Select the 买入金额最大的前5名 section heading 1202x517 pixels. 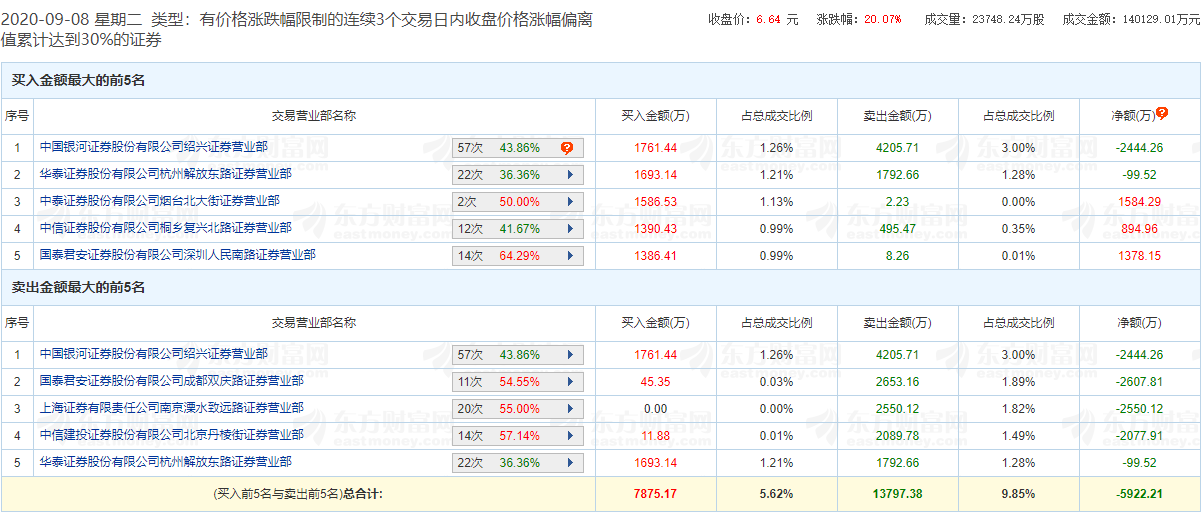(79, 80)
